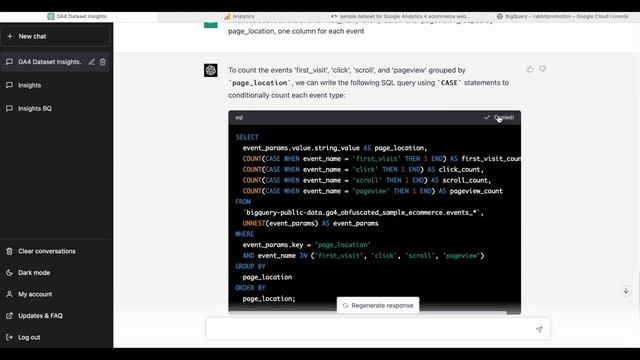The image size is (640, 360).
Task: Click the bigquery-public-data table name line
Action: click(363, 213)
